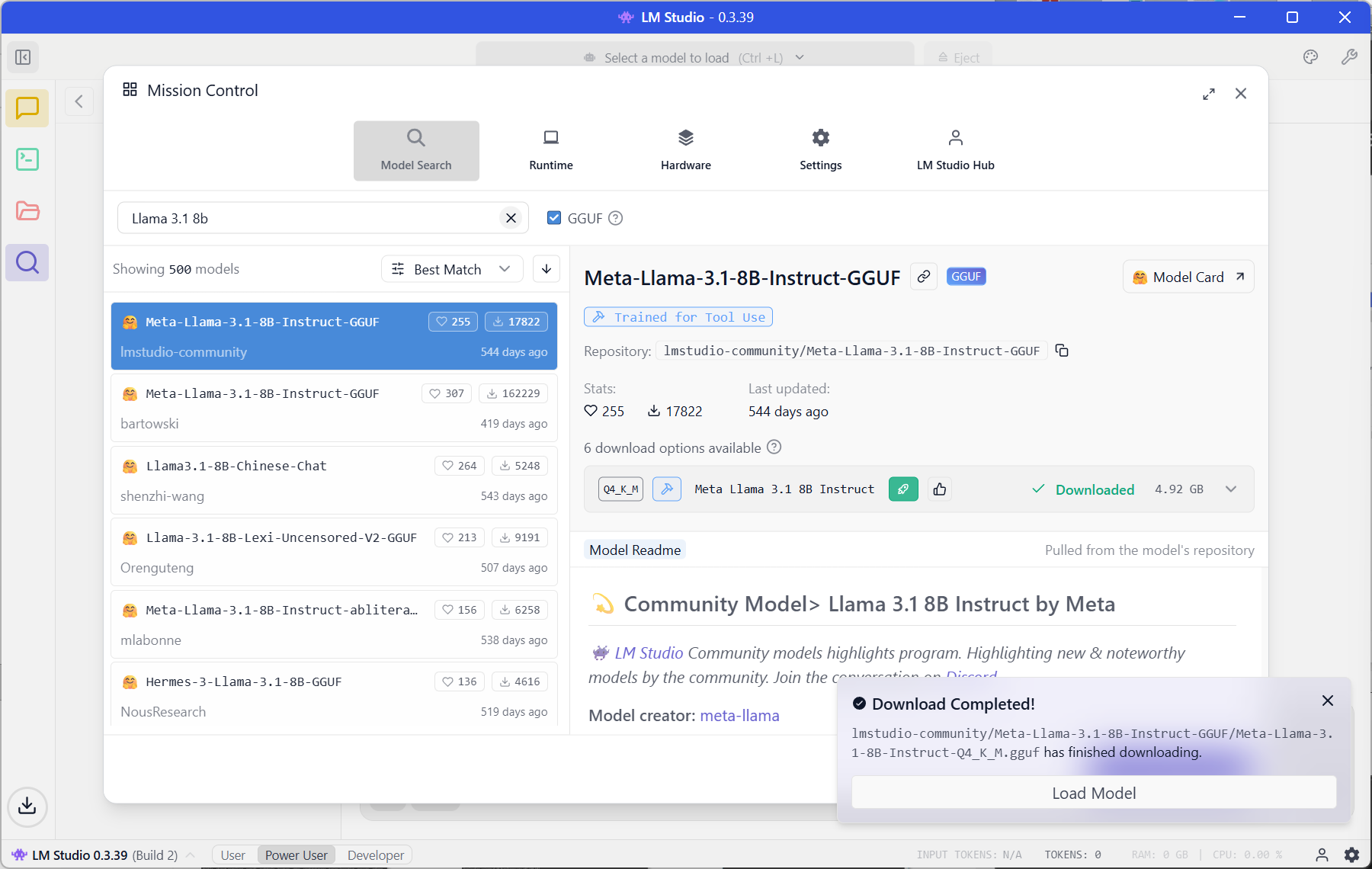1372x869 pixels.
Task: Click the tool-use hammer icon on Q4_K_M row
Action: tap(667, 489)
